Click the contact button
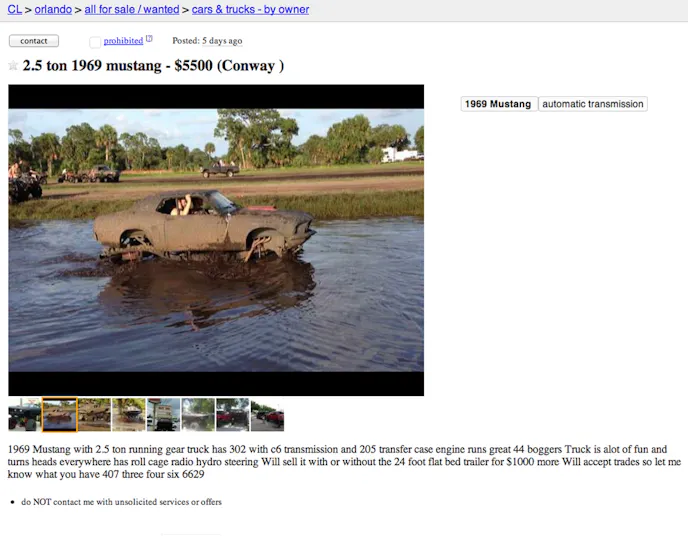The width and height of the screenshot is (688, 536). [34, 41]
